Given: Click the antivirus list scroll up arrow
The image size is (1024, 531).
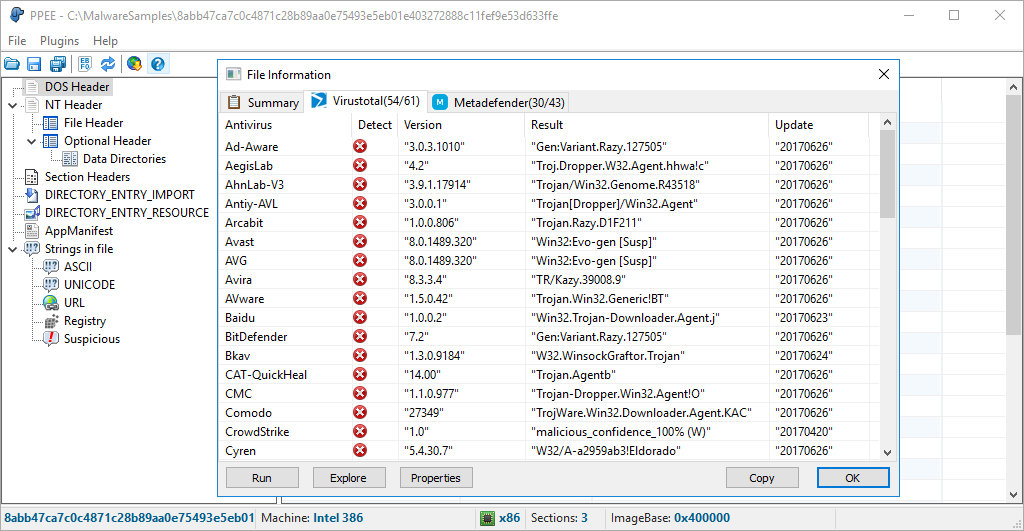Looking at the screenshot, I should click(887, 121).
